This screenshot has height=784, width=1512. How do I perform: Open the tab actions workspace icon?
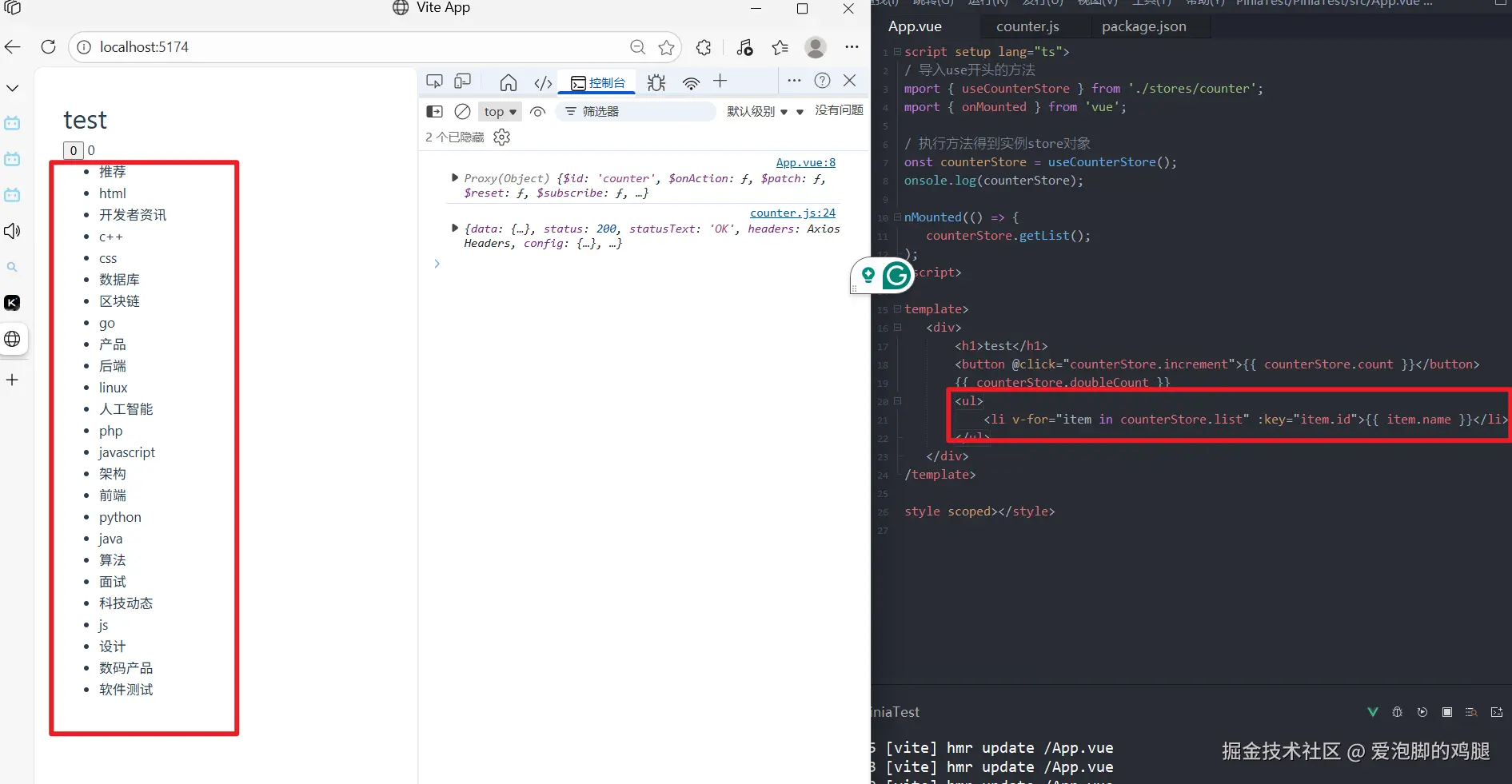click(x=13, y=8)
